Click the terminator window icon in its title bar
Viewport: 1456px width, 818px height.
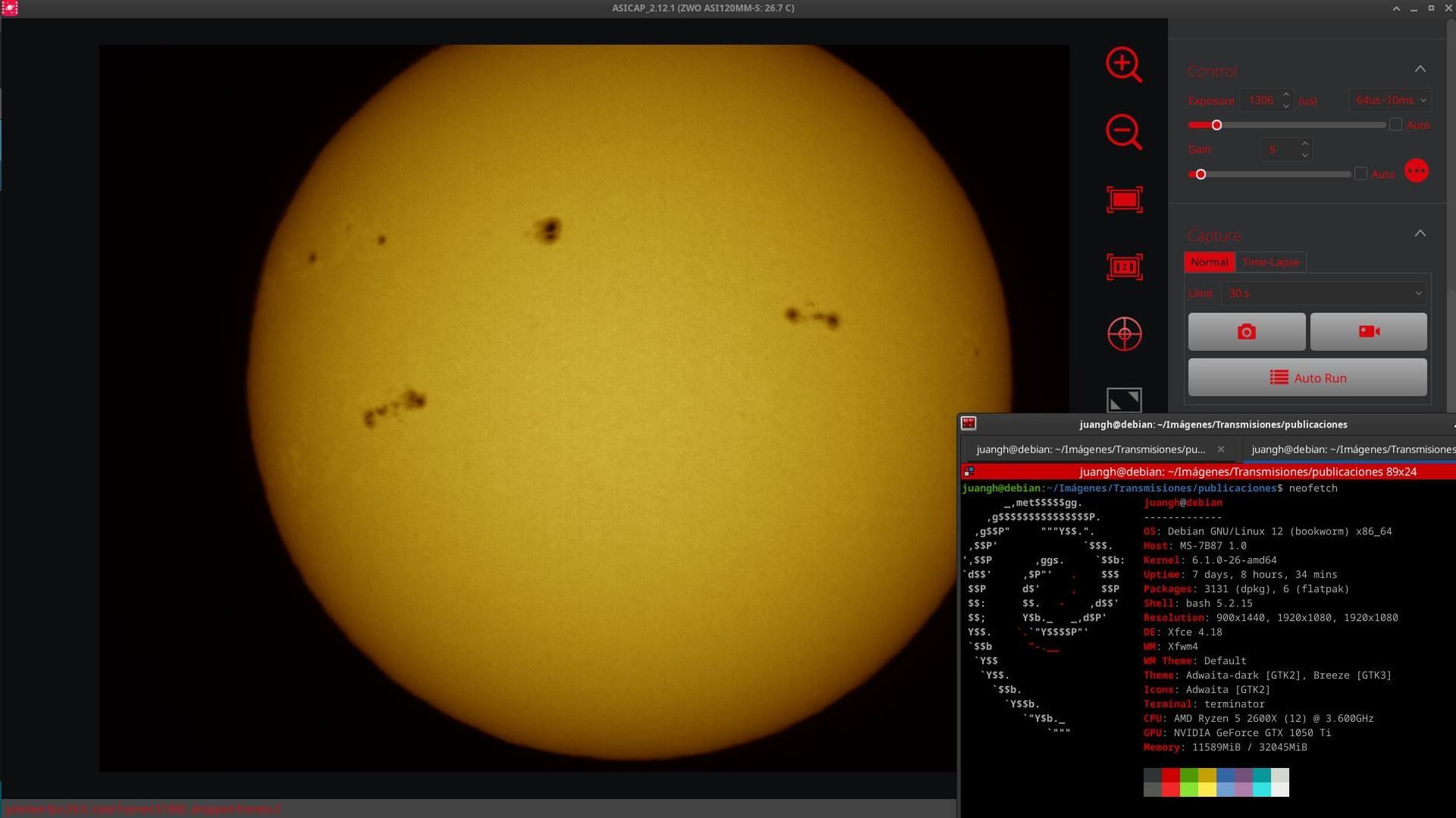[x=968, y=424]
